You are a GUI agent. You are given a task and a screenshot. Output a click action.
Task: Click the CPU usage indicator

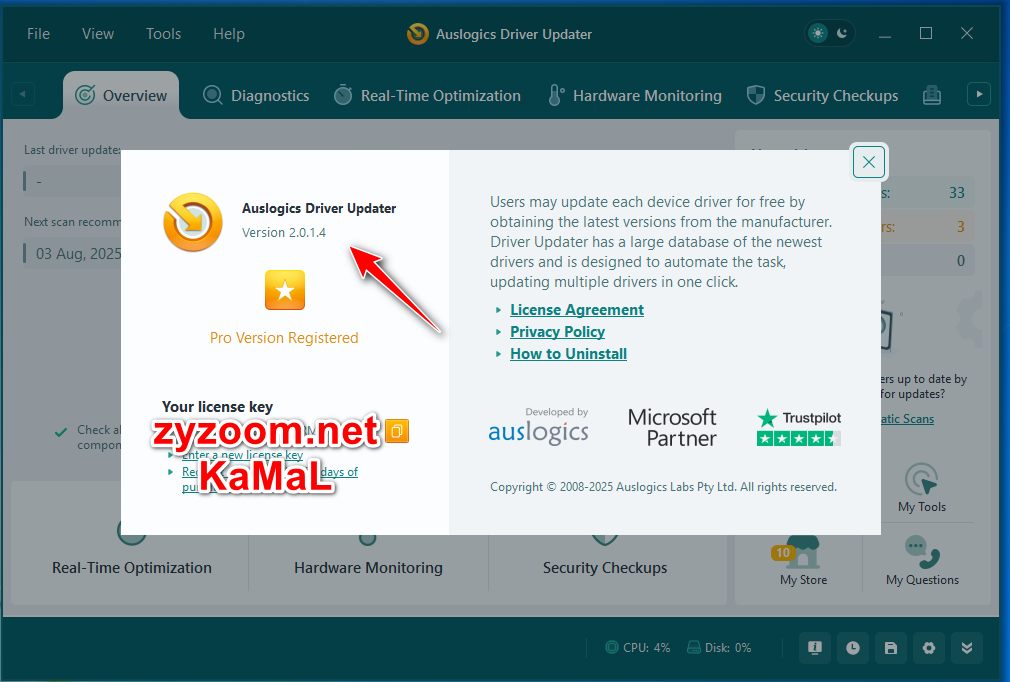pos(638,647)
